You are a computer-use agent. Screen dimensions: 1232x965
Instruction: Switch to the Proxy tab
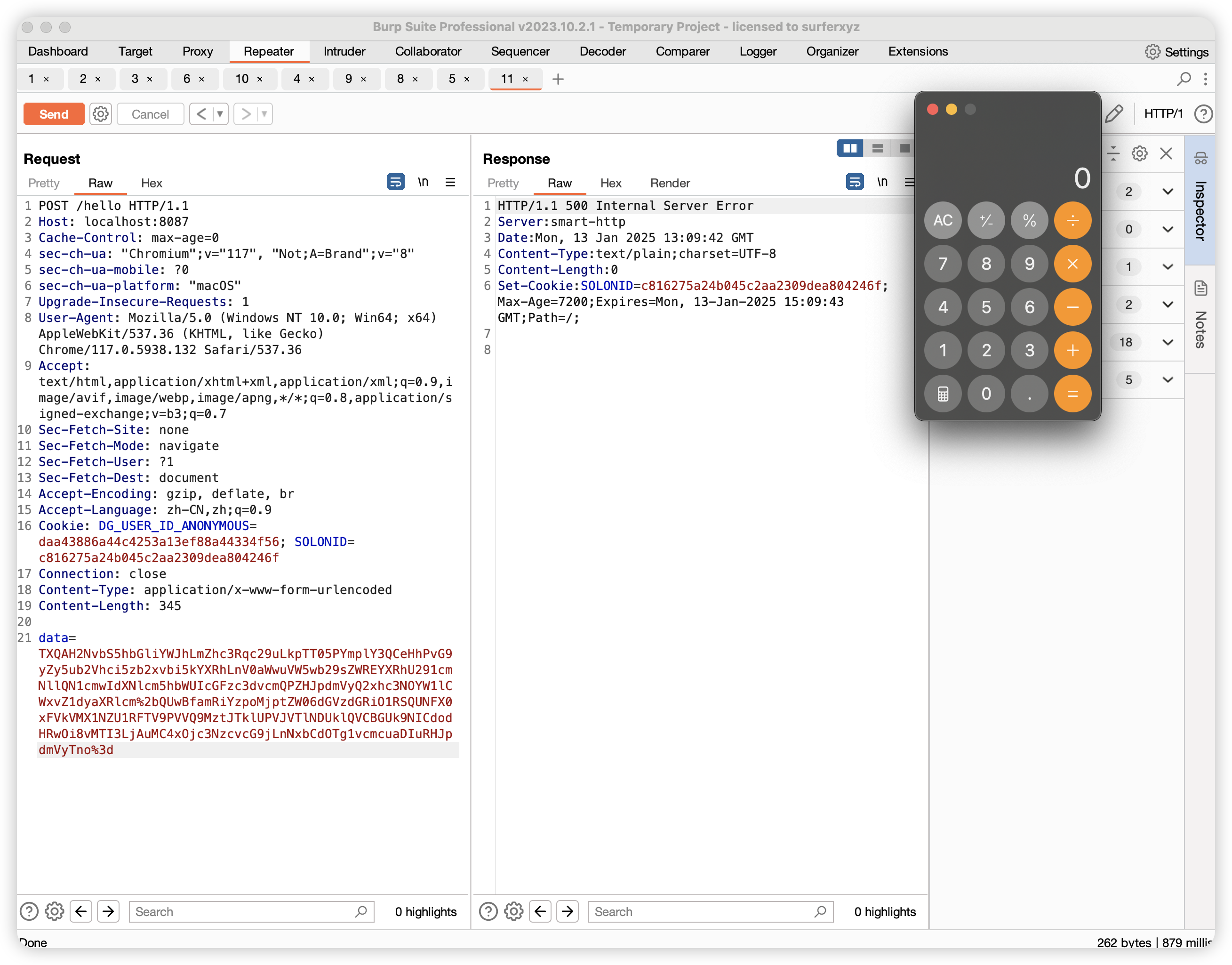(x=198, y=51)
